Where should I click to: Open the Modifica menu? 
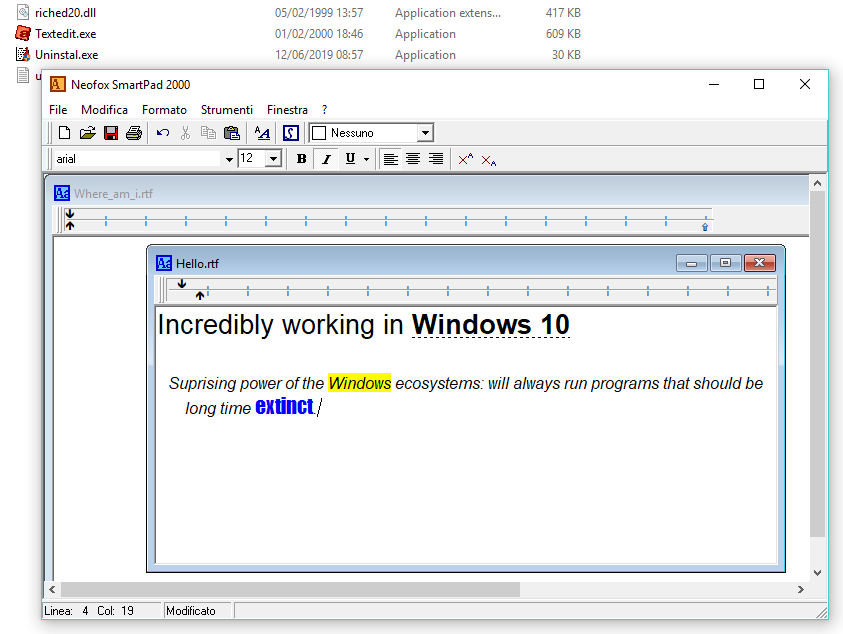pos(104,110)
